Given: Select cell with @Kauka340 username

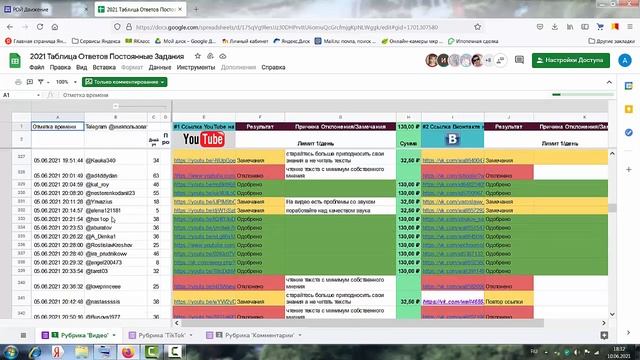Looking at the screenshot, I should pyautogui.click(x=116, y=157).
